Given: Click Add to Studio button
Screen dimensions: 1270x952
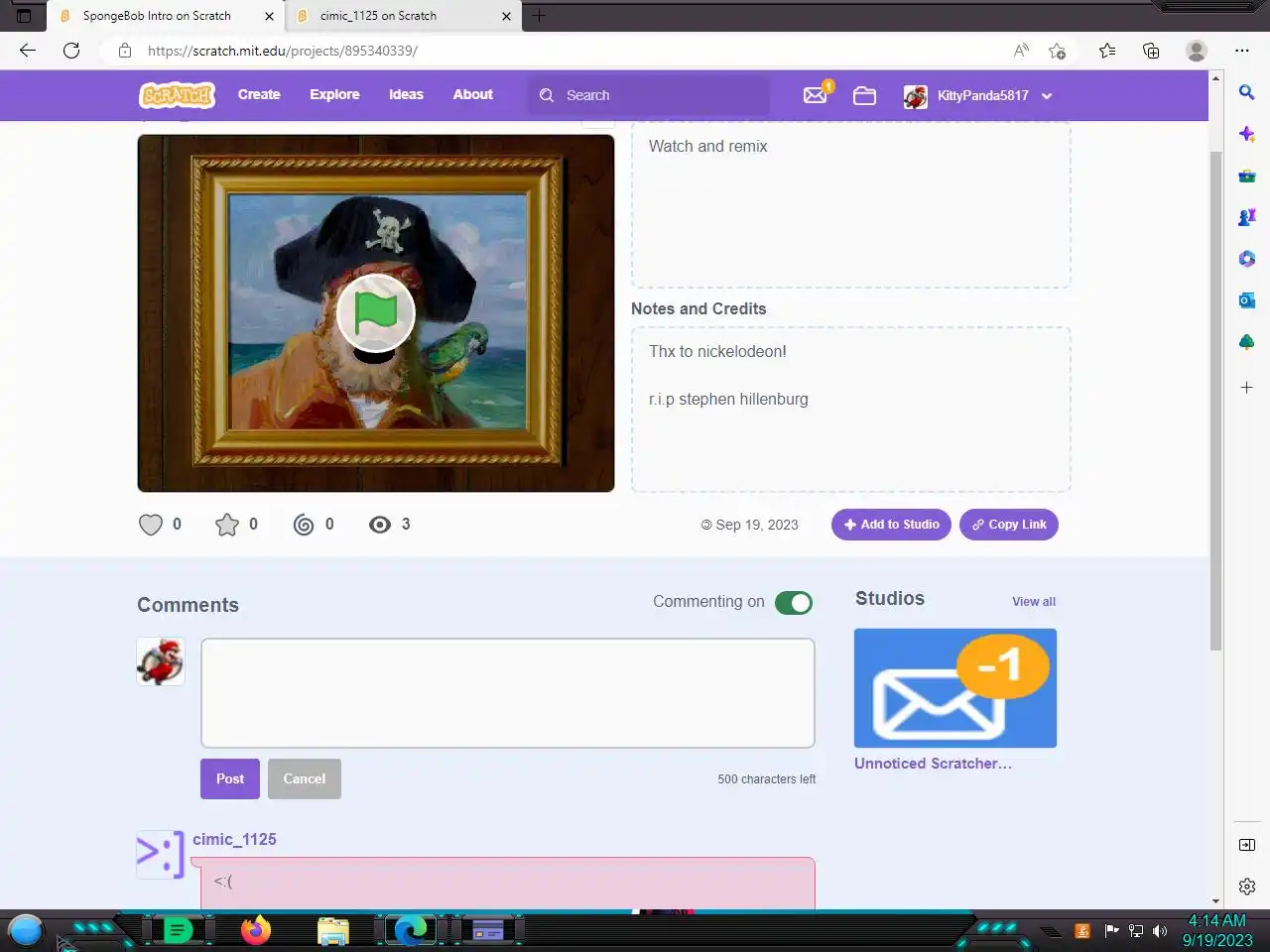Looking at the screenshot, I should pyautogui.click(x=891, y=525).
